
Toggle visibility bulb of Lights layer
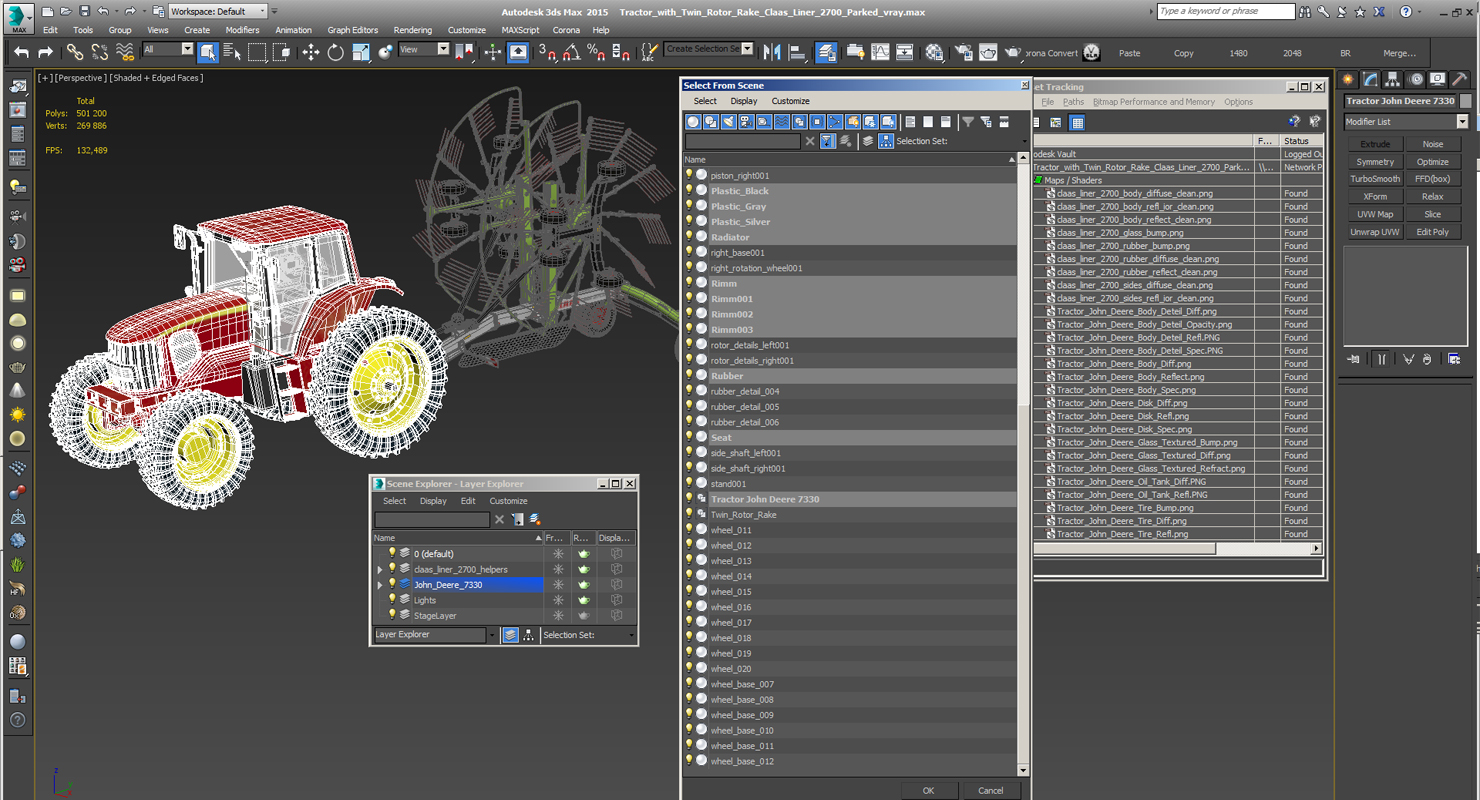pos(392,600)
